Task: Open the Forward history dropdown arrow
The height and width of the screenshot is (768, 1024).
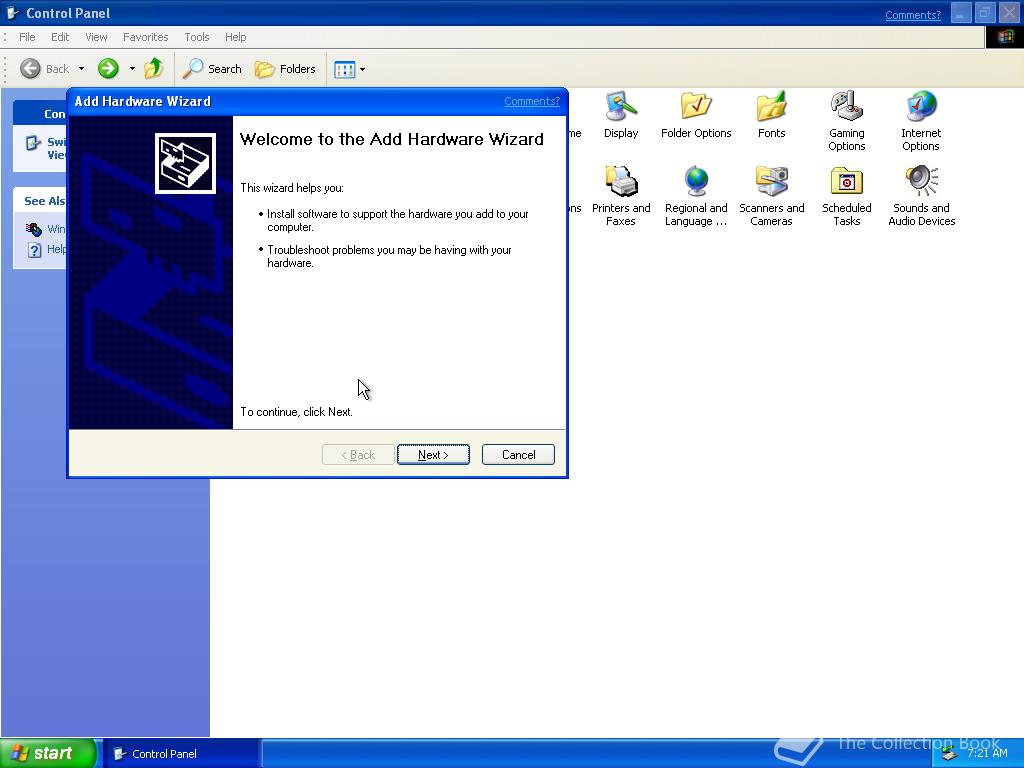Action: click(x=132, y=69)
